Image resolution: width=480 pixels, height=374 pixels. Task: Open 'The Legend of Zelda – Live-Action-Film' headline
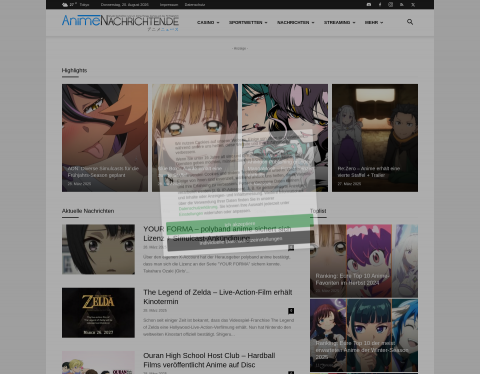click(218, 297)
